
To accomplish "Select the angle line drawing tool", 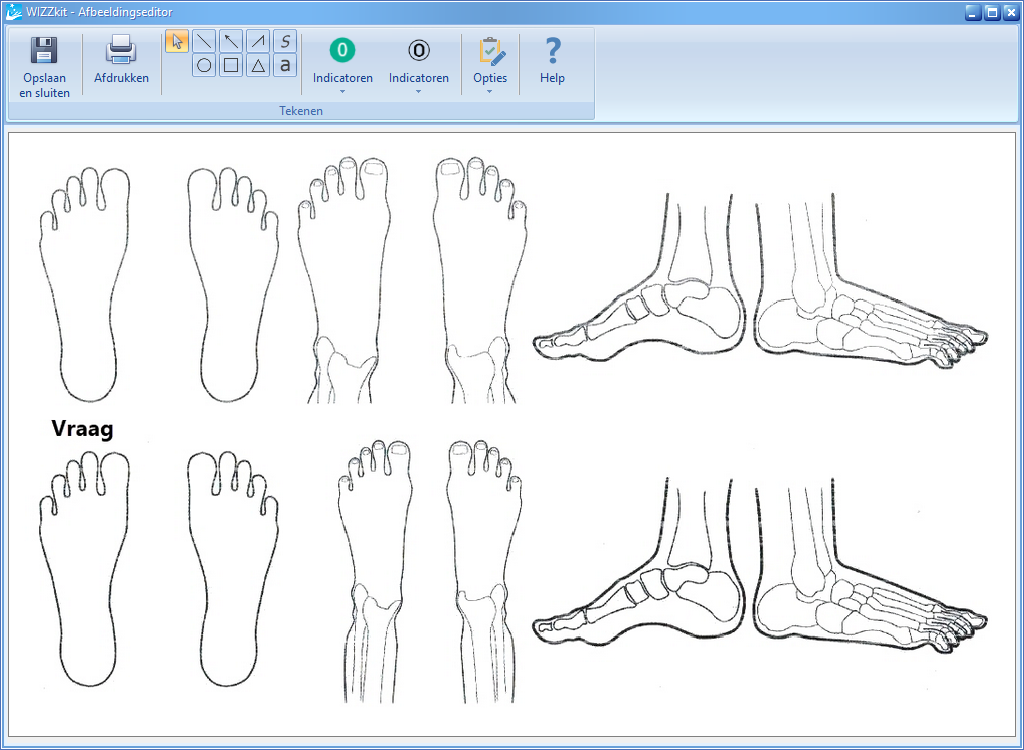I will (258, 41).
